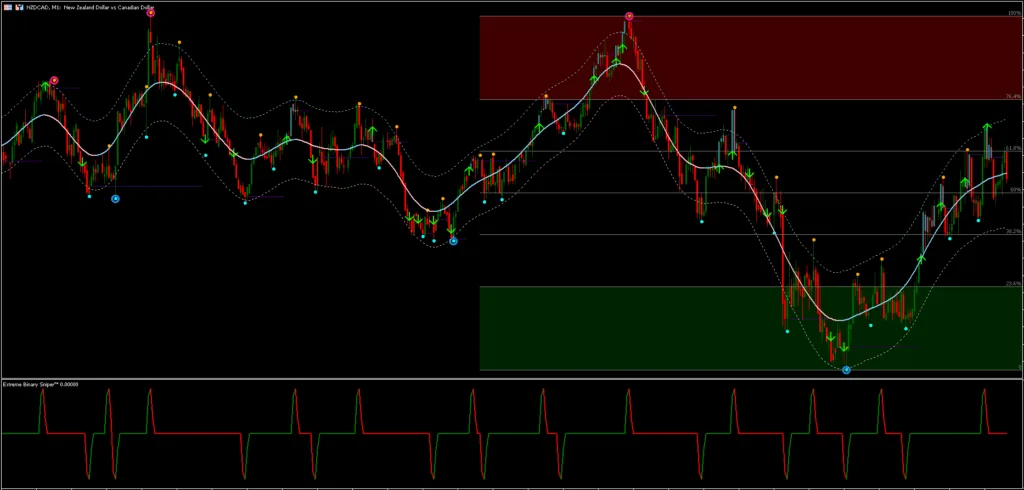
Task: Click the small candlestick chart icon beside the title
Action: point(19,7)
